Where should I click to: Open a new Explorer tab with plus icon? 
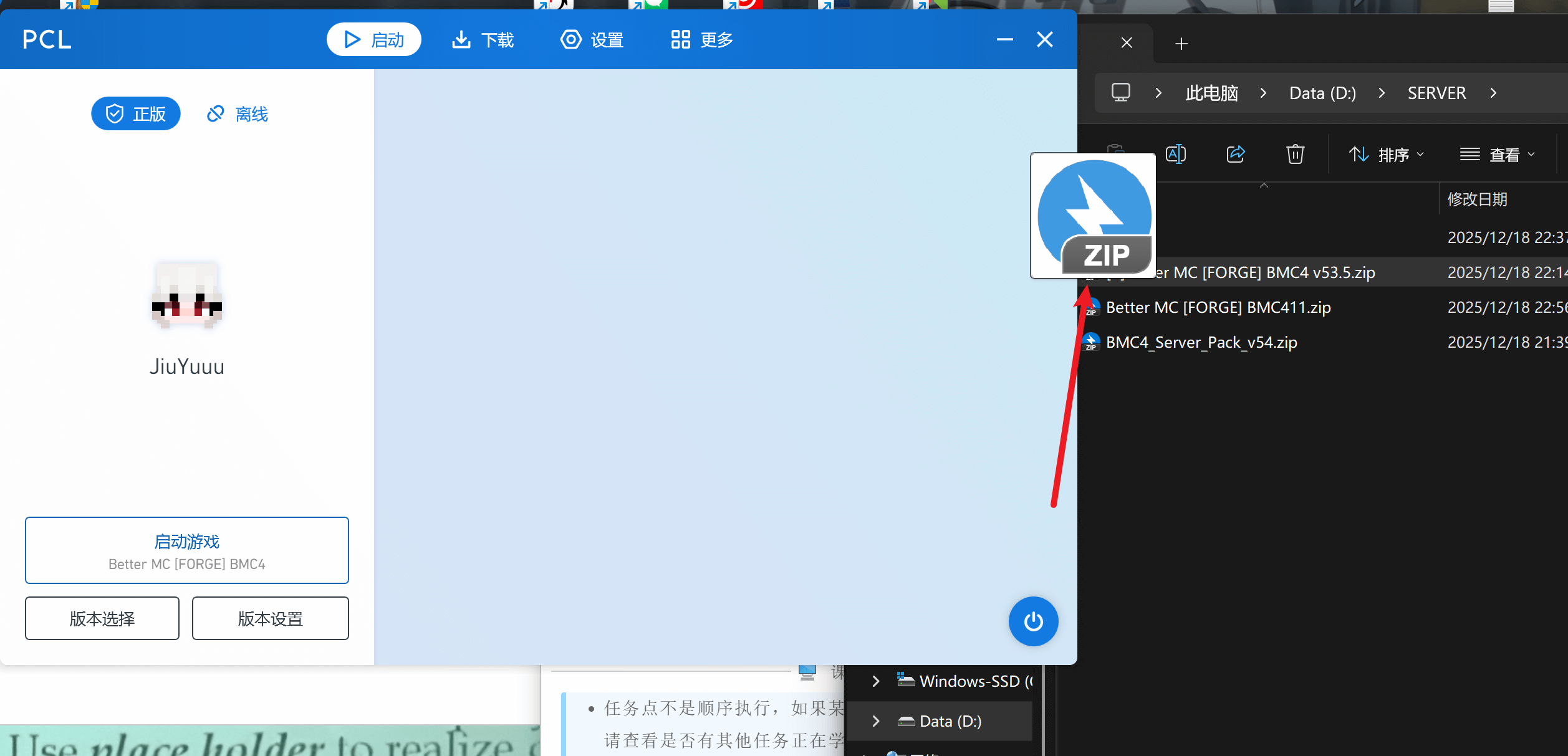point(1181,44)
